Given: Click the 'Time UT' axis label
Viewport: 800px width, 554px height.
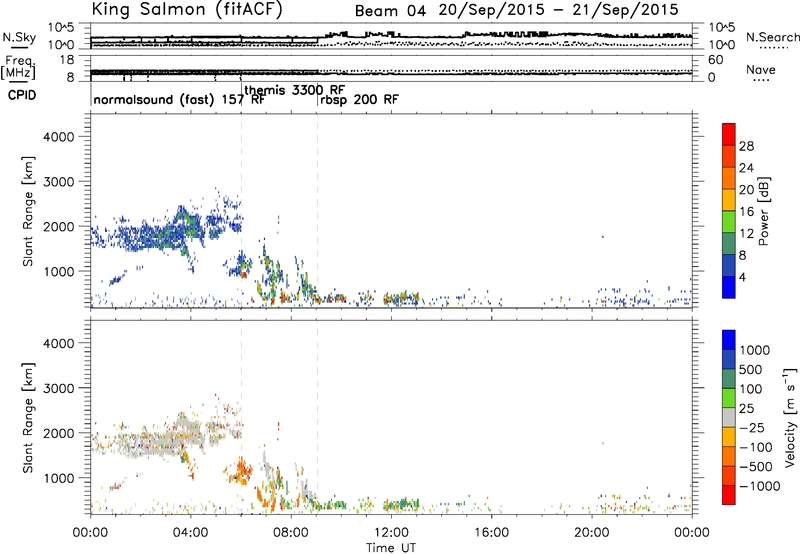Looking at the screenshot, I should pyautogui.click(x=391, y=548).
